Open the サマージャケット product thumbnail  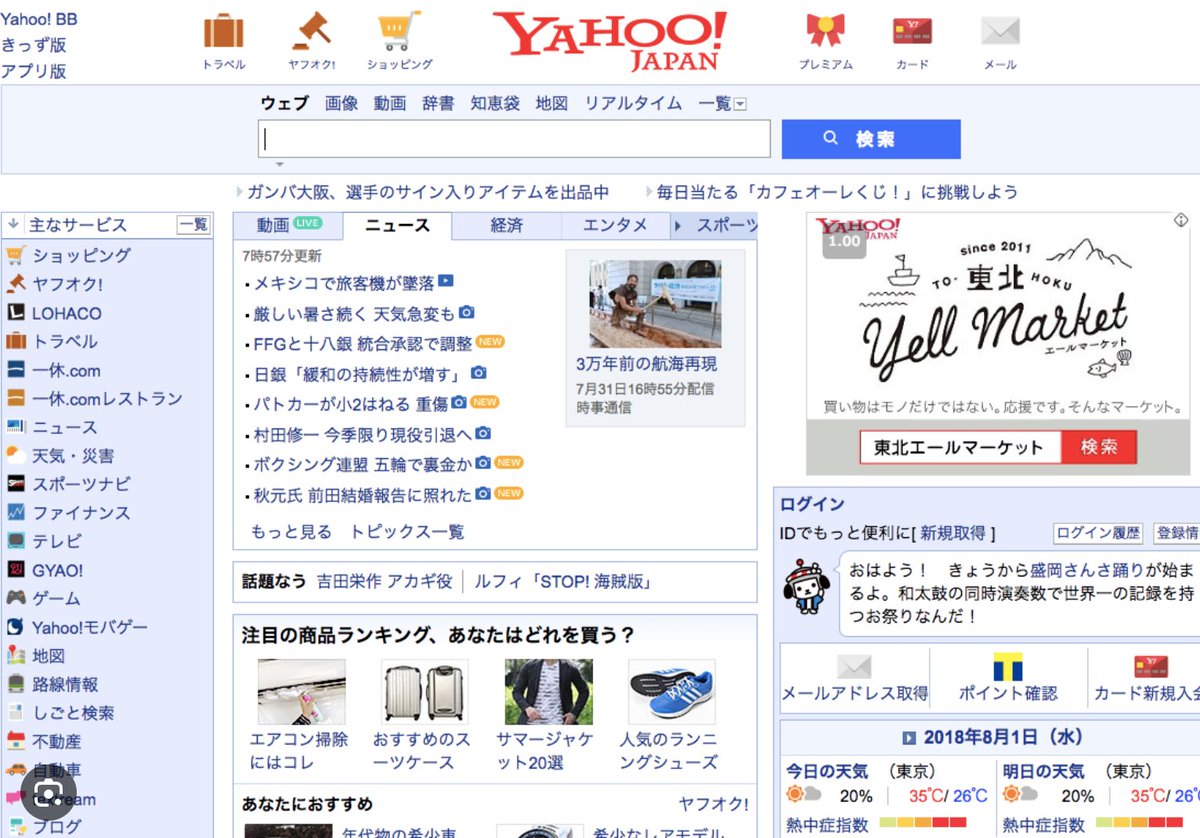pos(548,692)
